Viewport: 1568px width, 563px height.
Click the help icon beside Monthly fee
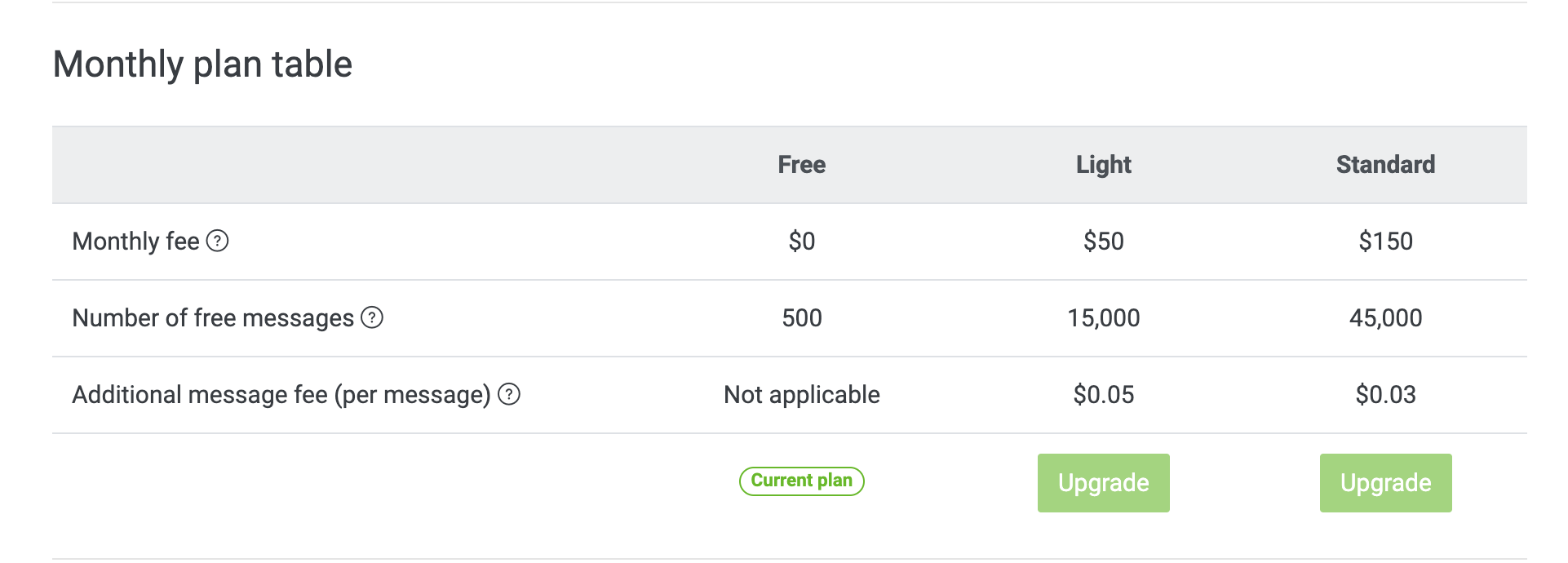(x=217, y=241)
